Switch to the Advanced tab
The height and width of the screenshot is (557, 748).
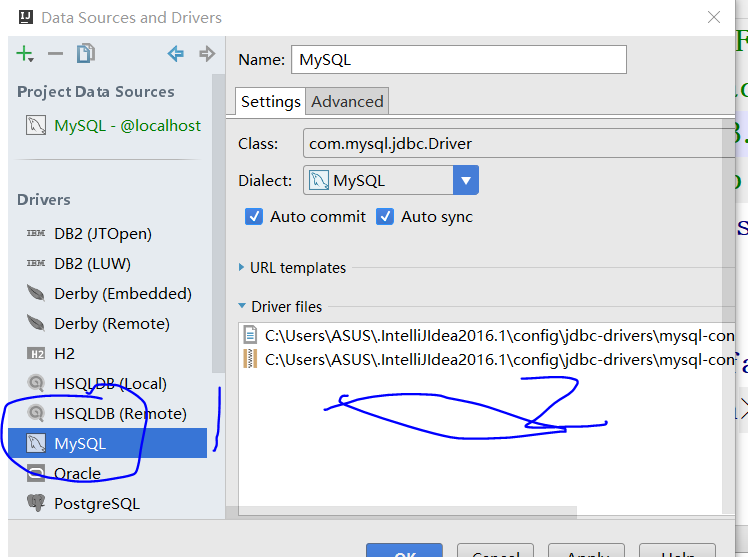pos(347,102)
